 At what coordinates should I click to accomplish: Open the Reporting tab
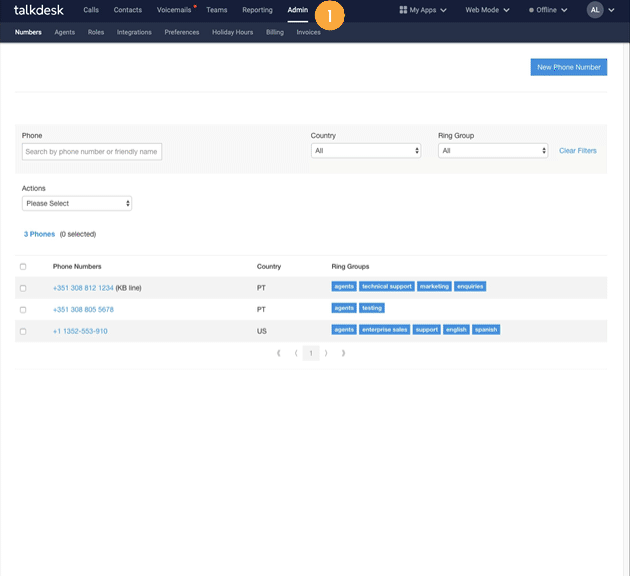(x=257, y=10)
